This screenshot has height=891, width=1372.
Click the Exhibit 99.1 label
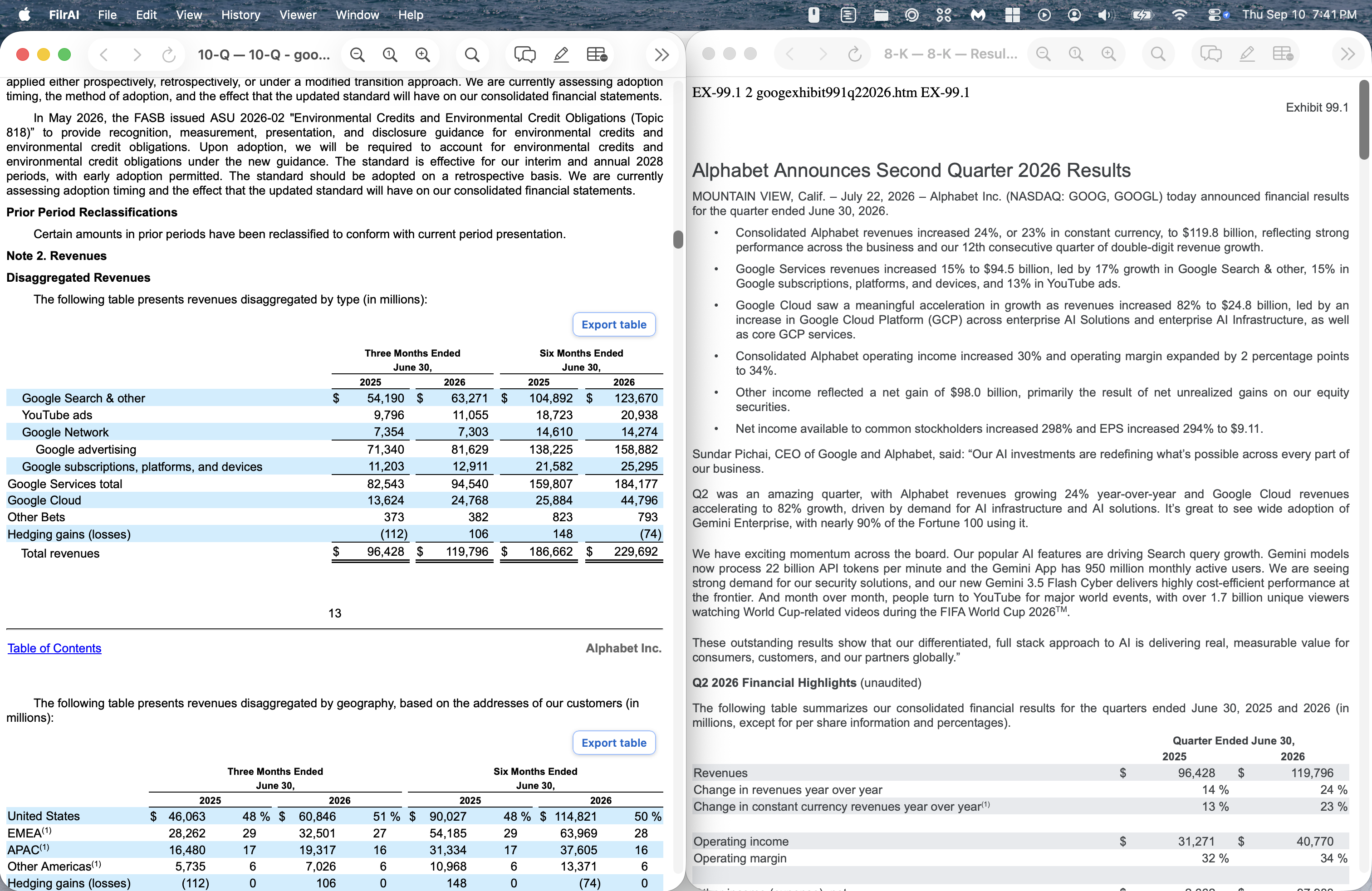coord(1317,108)
